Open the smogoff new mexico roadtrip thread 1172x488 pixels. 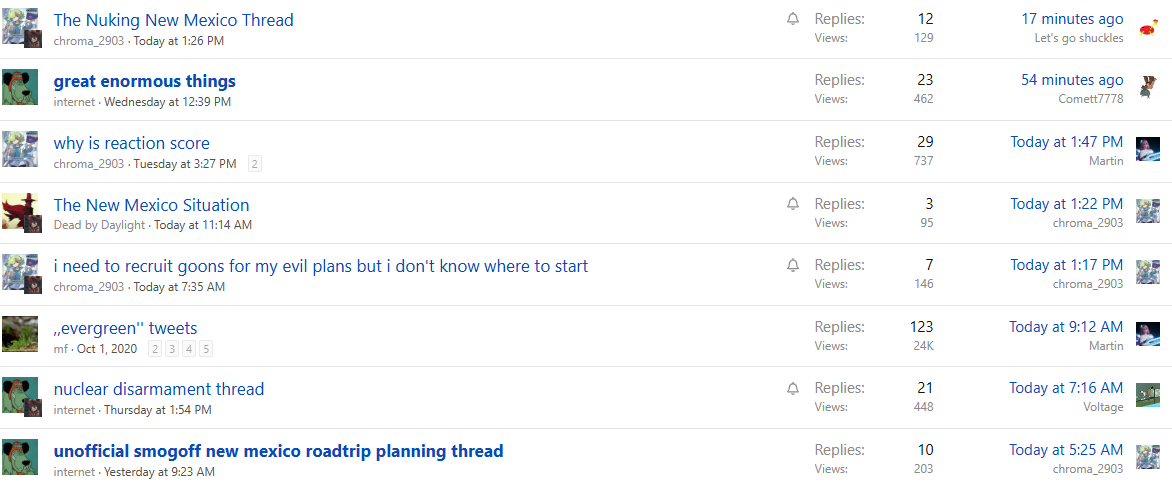click(278, 451)
